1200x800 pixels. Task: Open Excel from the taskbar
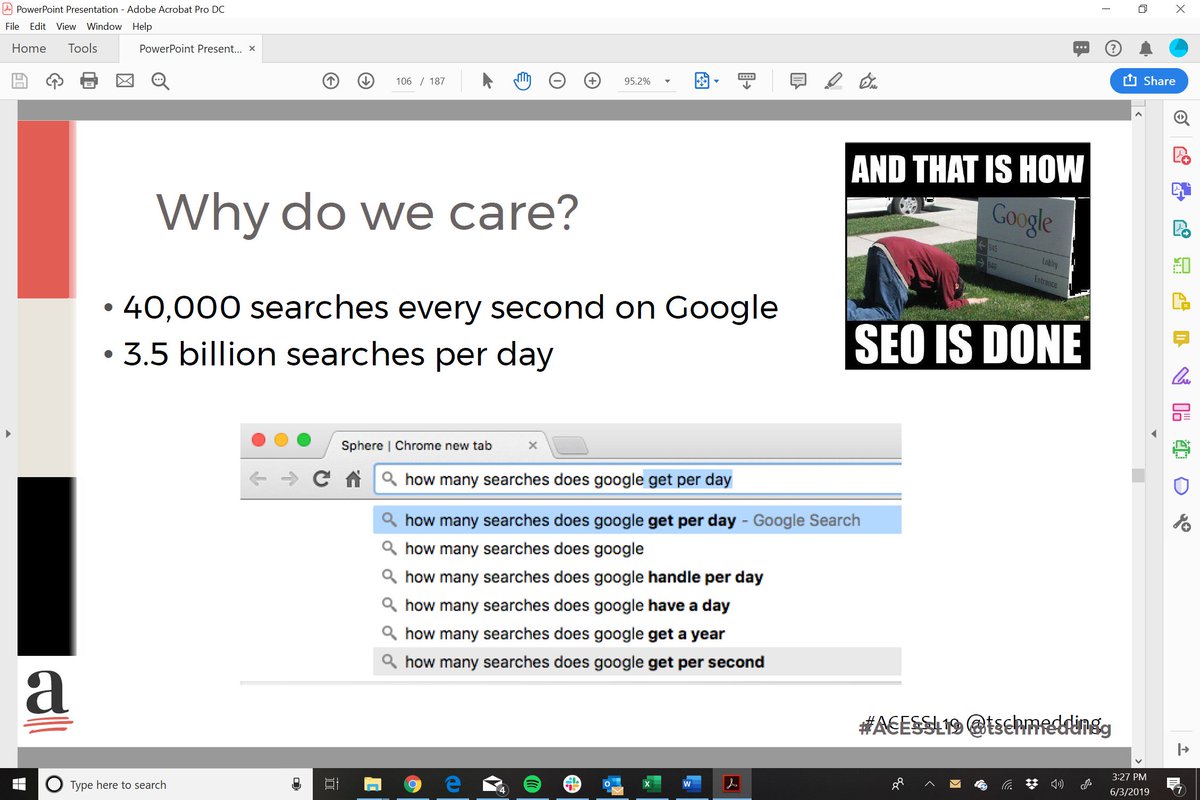(x=651, y=784)
